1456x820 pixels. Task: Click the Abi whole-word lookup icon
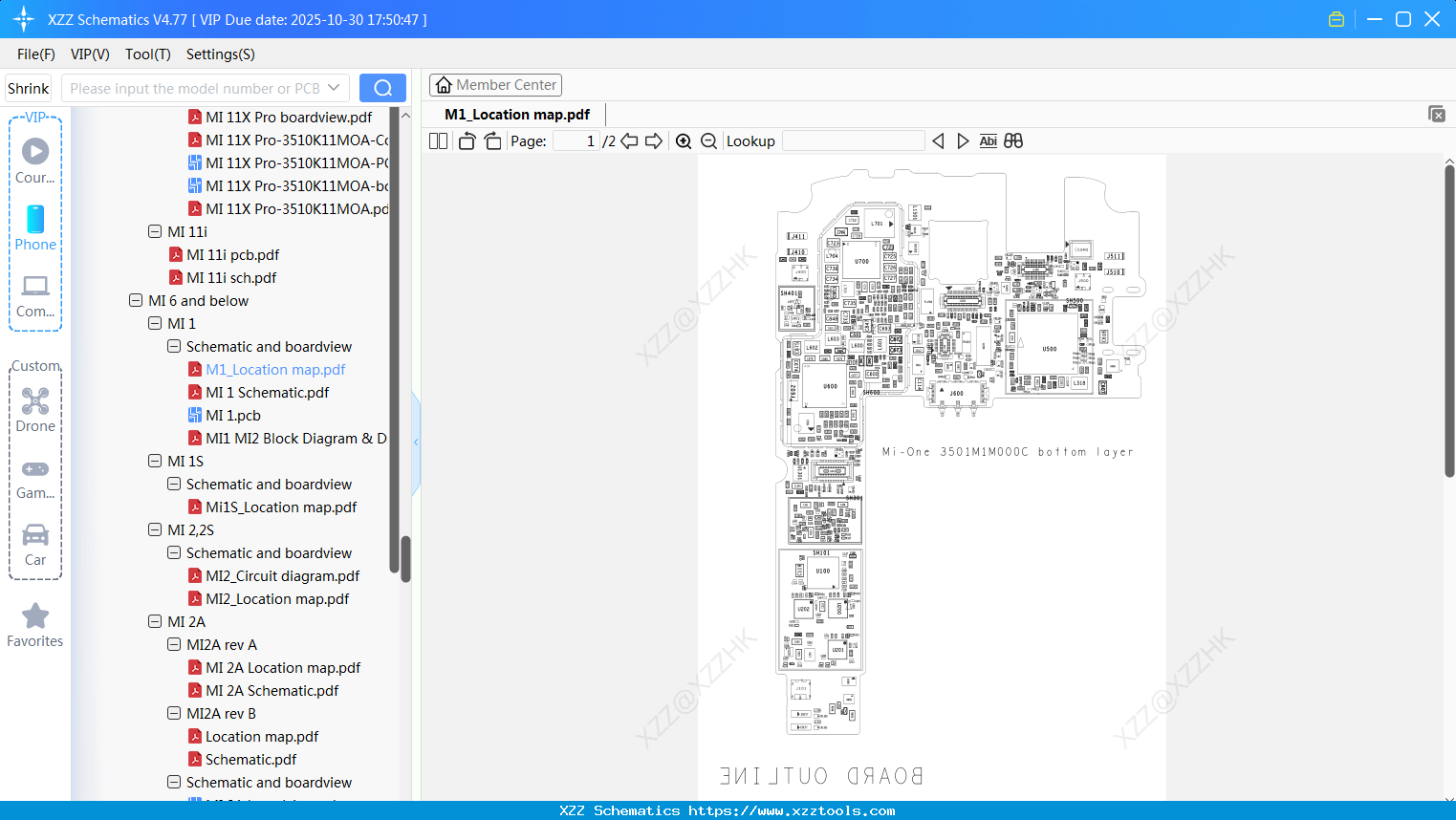988,140
